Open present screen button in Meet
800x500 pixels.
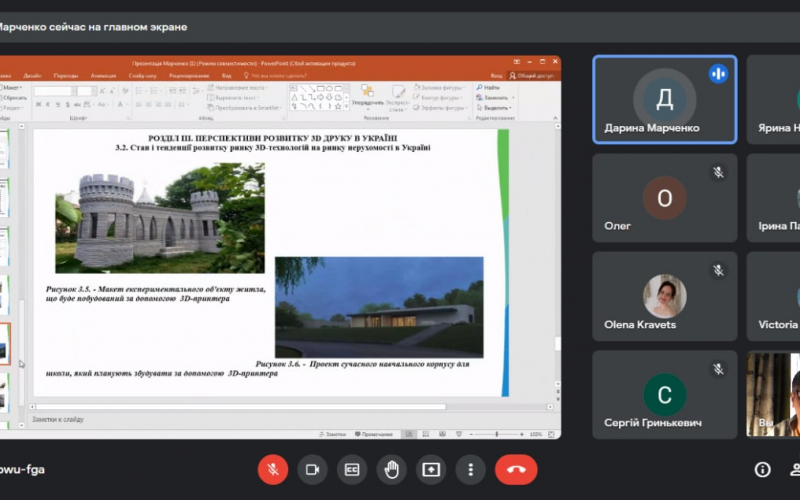point(431,469)
